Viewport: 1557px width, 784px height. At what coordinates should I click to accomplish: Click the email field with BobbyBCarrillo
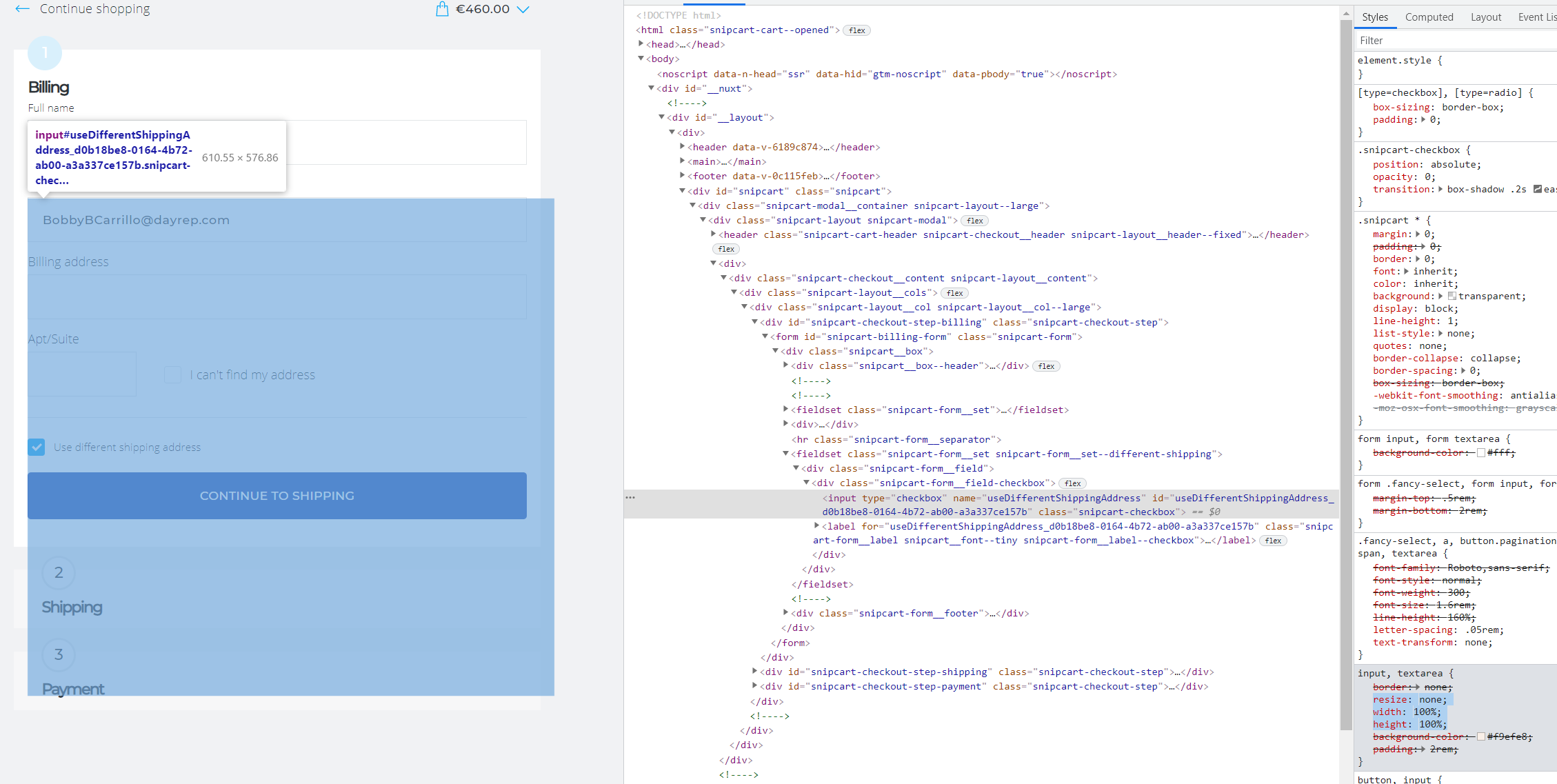click(277, 220)
